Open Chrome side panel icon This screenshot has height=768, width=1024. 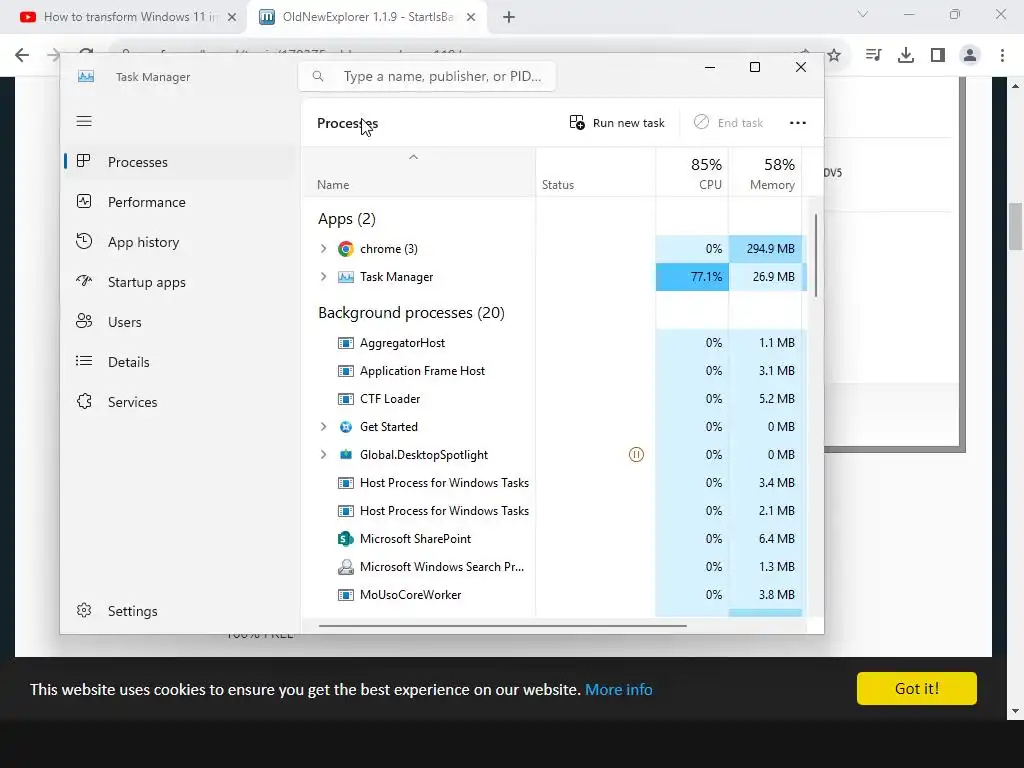pos(938,56)
